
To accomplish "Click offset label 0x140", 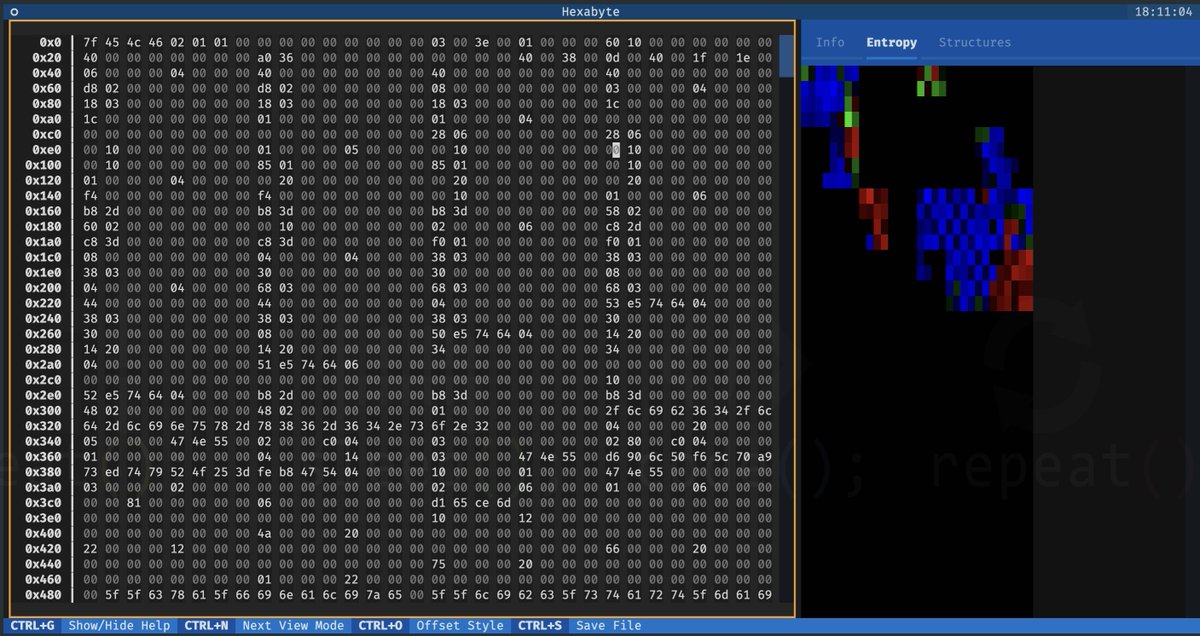I will point(43,196).
